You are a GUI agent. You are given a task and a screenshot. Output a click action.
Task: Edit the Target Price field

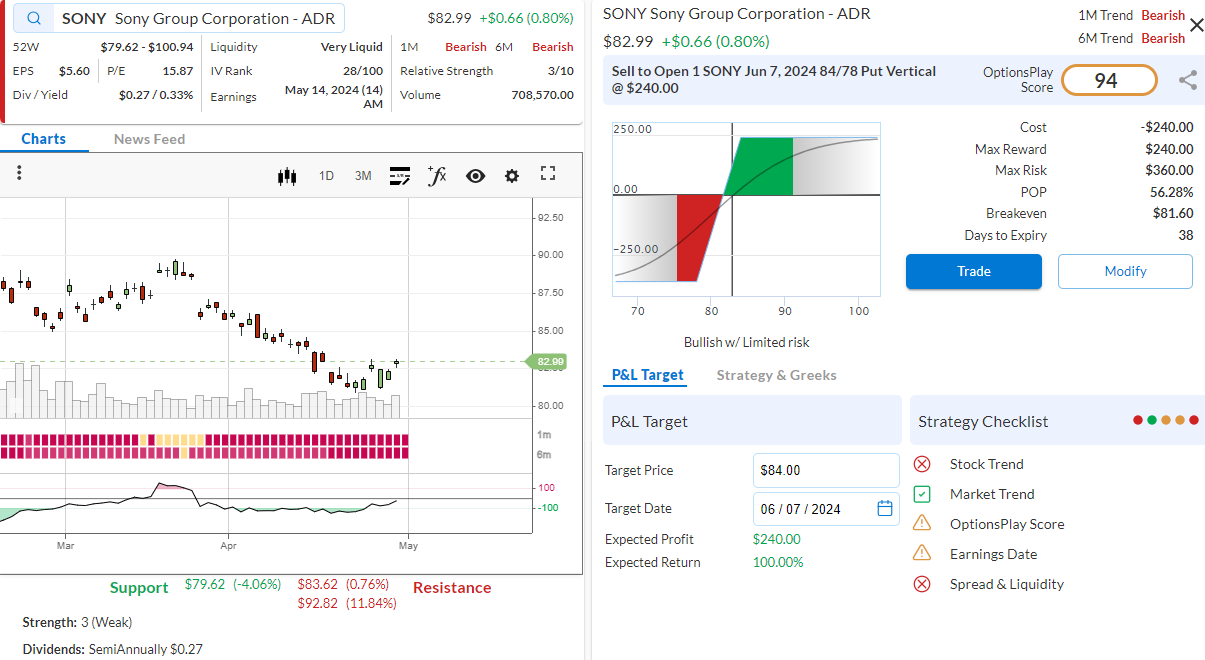(826, 470)
